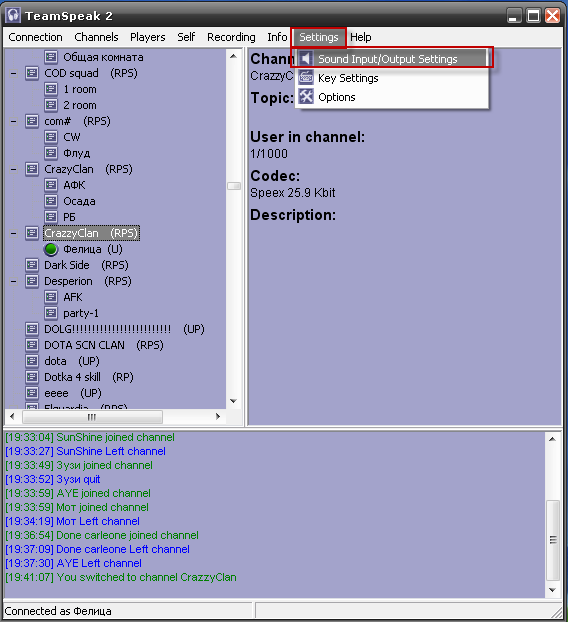Click log line 'You switched to channel CrazzyClan'
This screenshot has height=622, width=568.
point(121,577)
